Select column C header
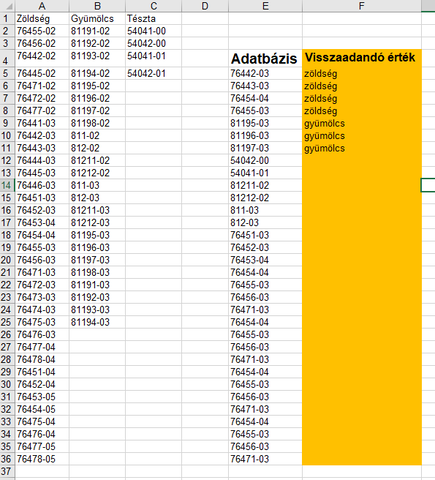This screenshot has width=435, height=480. [154, 6]
